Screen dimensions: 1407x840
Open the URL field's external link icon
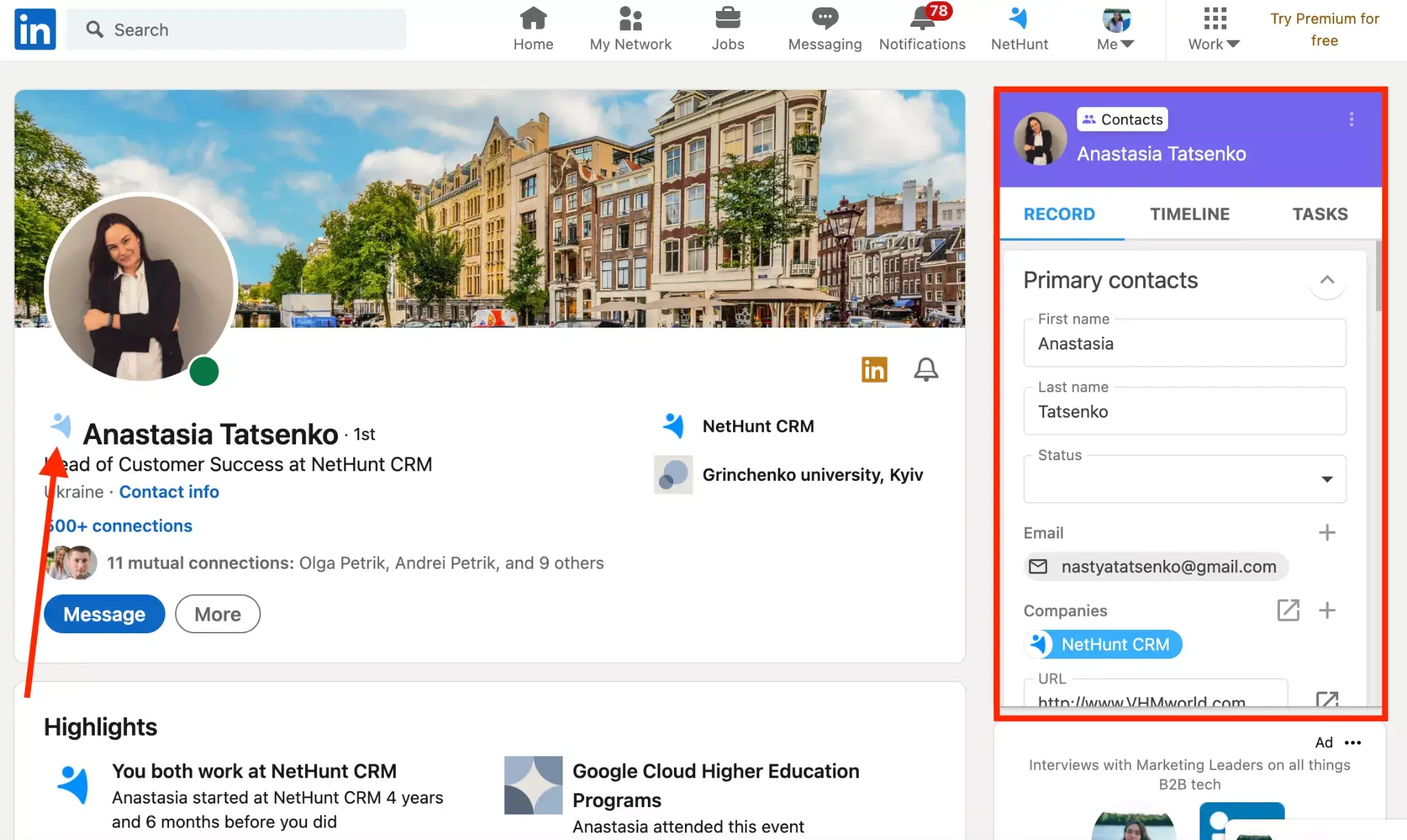pyautogui.click(x=1326, y=699)
